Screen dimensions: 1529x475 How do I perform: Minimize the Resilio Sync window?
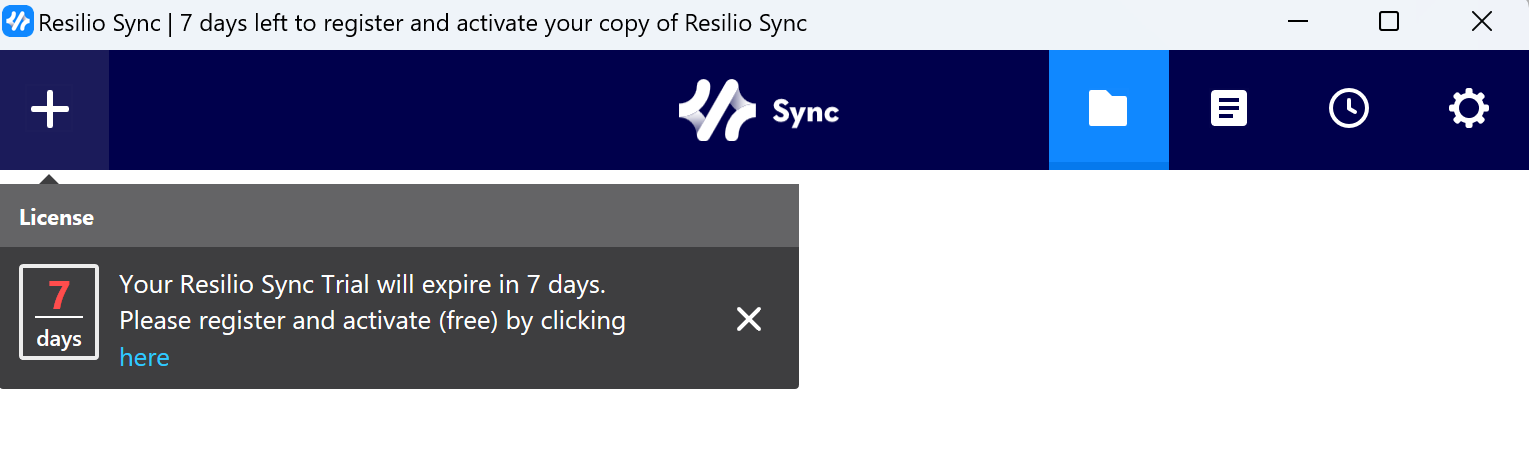click(x=1298, y=21)
